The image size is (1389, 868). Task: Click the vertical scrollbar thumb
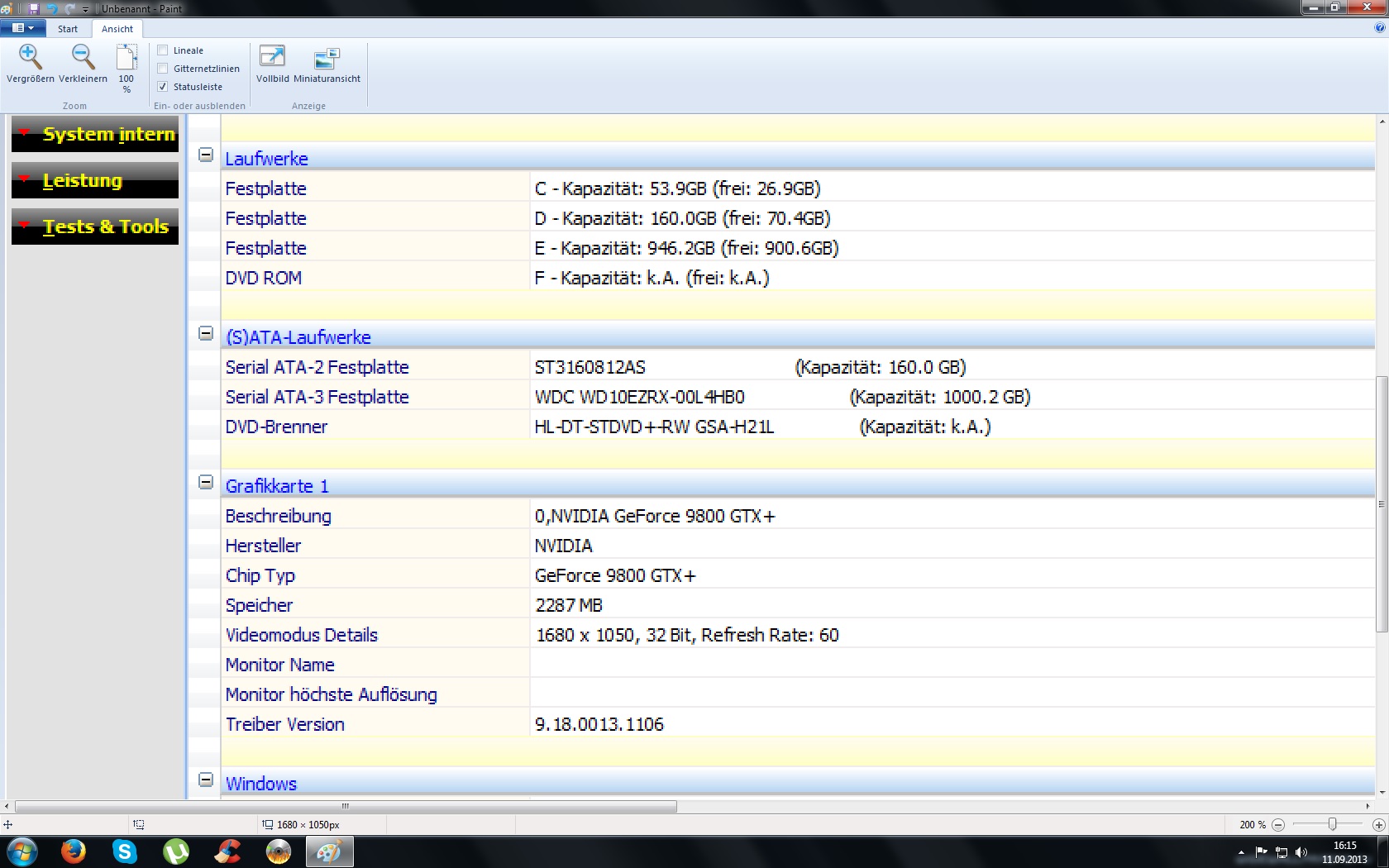tap(1382, 504)
